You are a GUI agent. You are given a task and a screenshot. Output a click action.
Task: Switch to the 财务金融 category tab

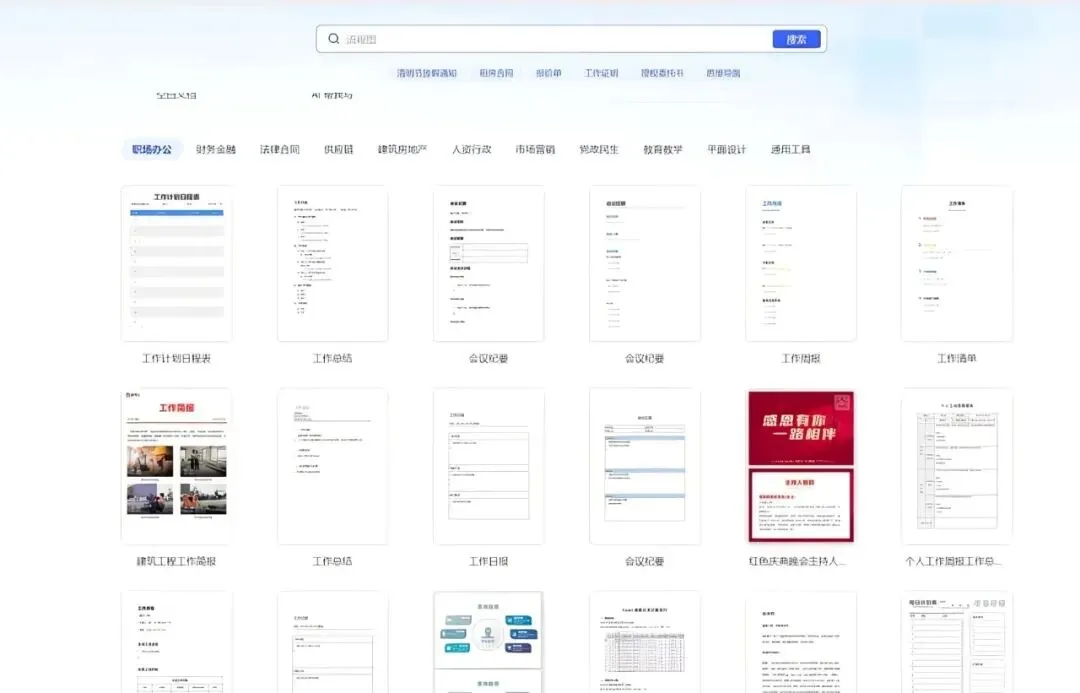(x=216, y=149)
